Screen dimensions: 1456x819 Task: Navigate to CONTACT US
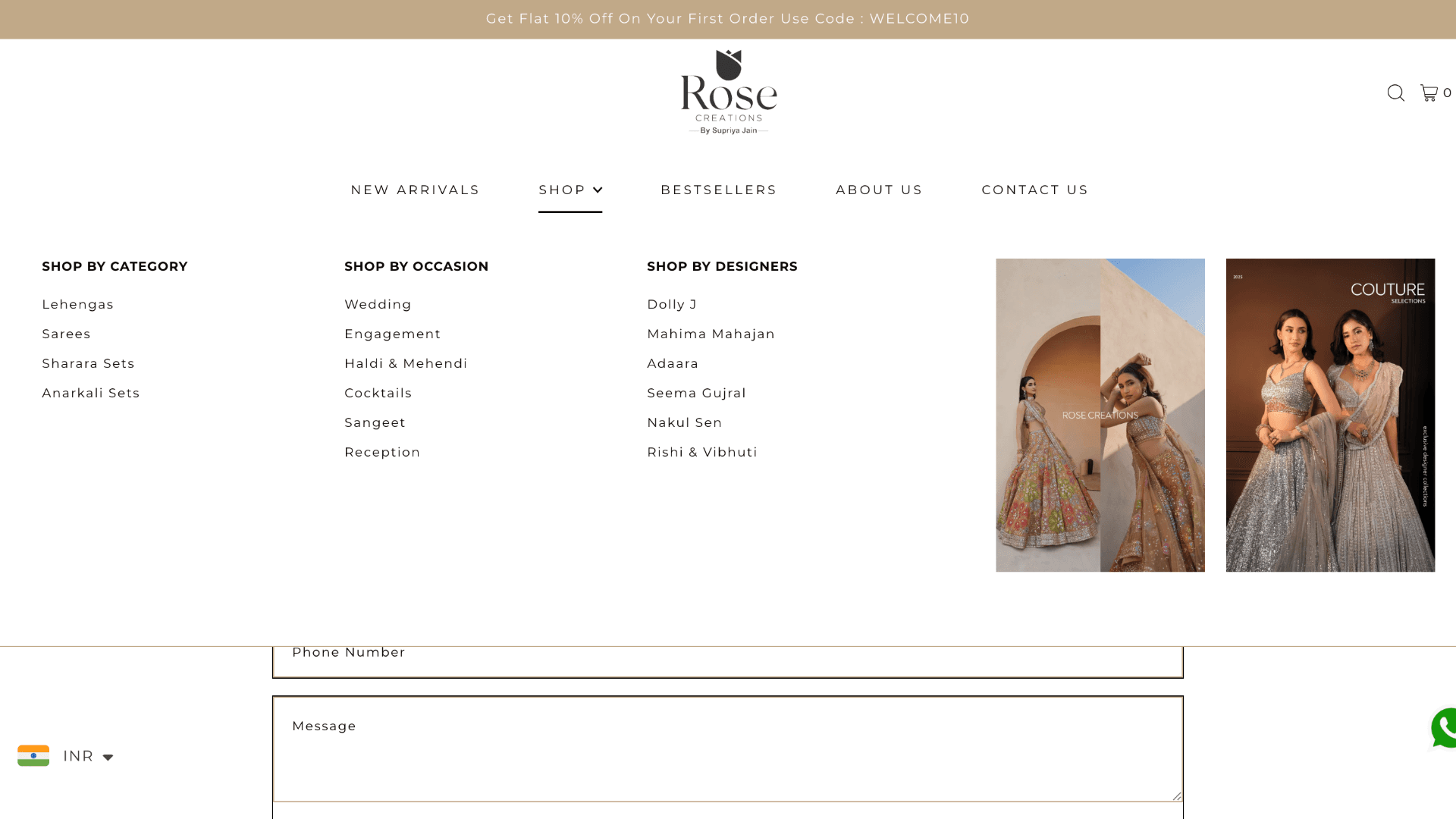pos(1035,190)
